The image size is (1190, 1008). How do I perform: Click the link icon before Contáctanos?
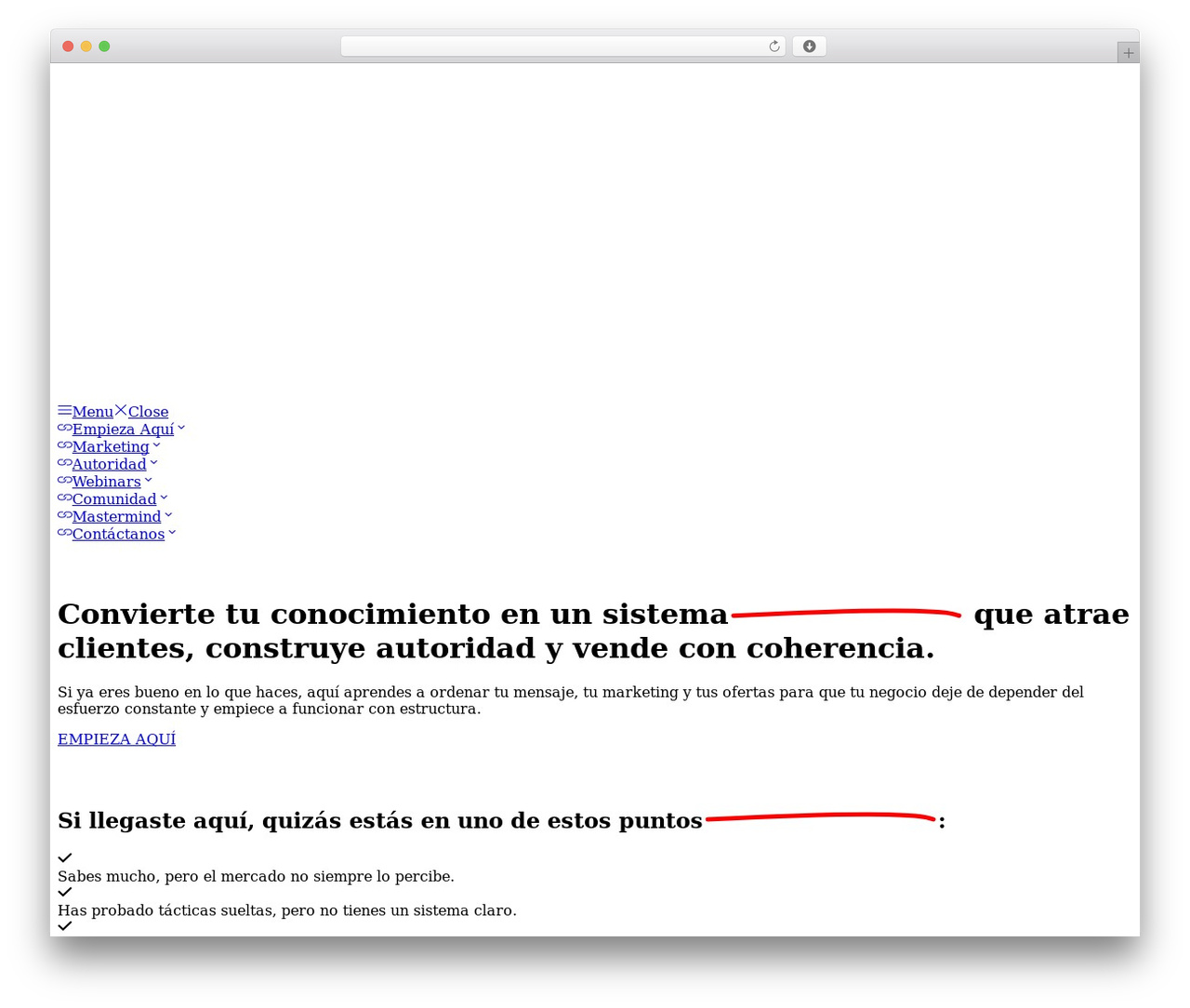(x=65, y=533)
